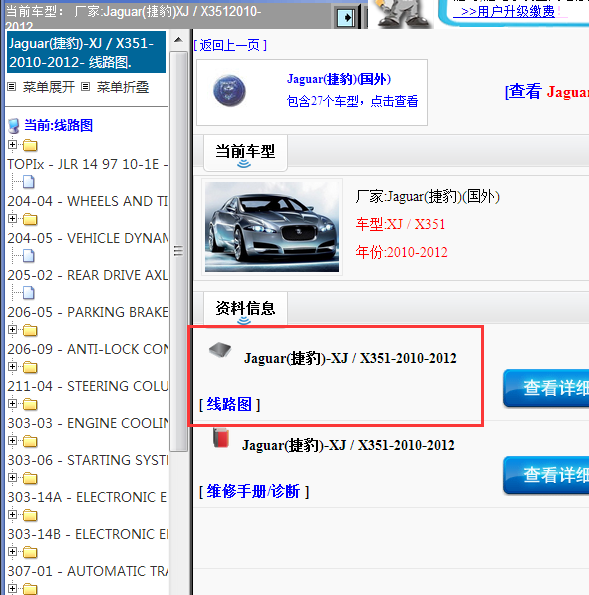
Task: Click the up arrow of the left panel scrollbar
Action: point(178,40)
